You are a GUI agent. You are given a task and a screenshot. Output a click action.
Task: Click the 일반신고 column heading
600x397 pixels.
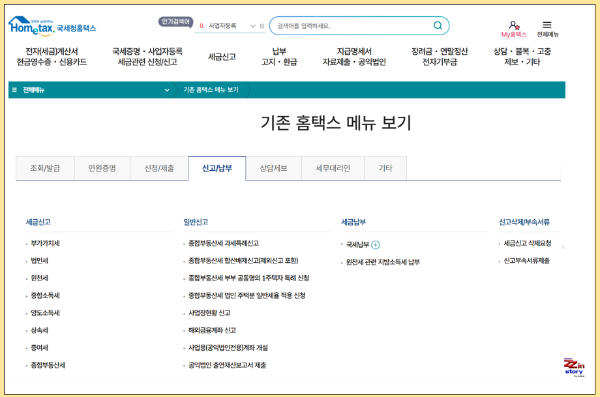click(196, 222)
